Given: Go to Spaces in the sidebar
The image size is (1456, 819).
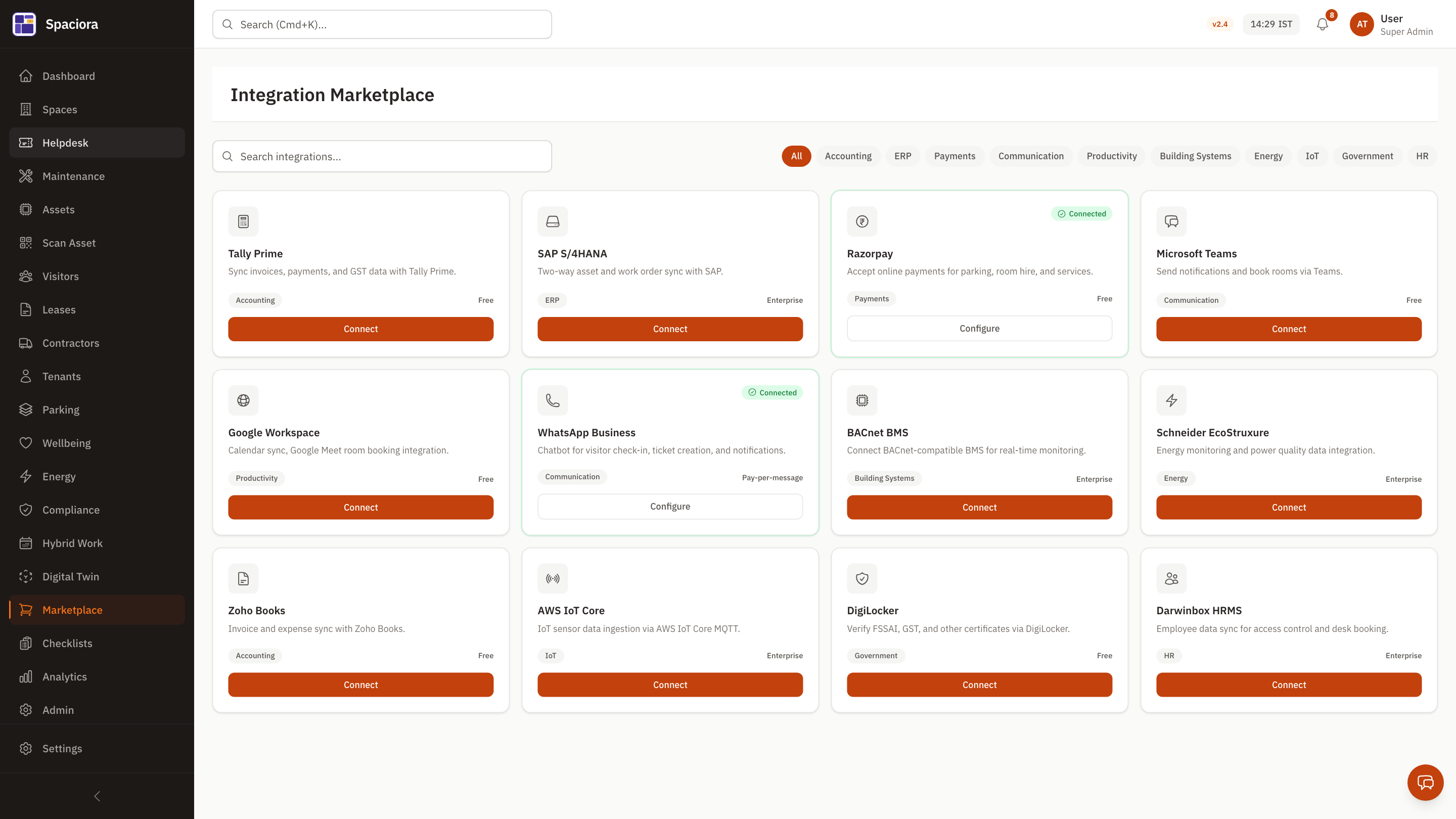Looking at the screenshot, I should pos(97,109).
